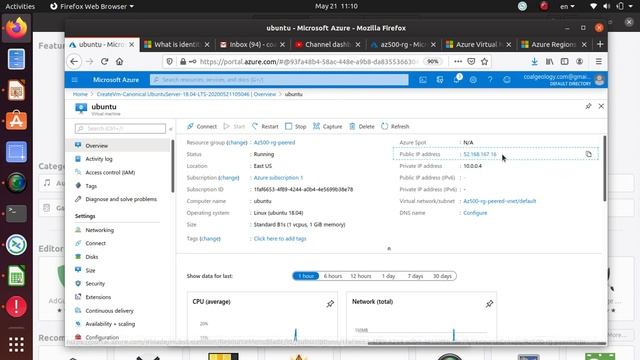The height and width of the screenshot is (360, 640).
Task: Select 1 hour time range
Action: (306, 276)
